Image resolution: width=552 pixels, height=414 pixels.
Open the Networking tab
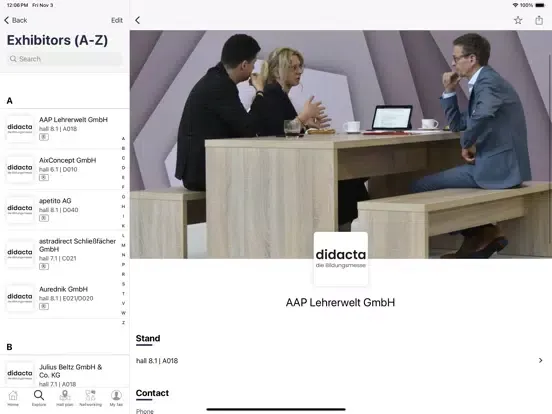point(90,398)
